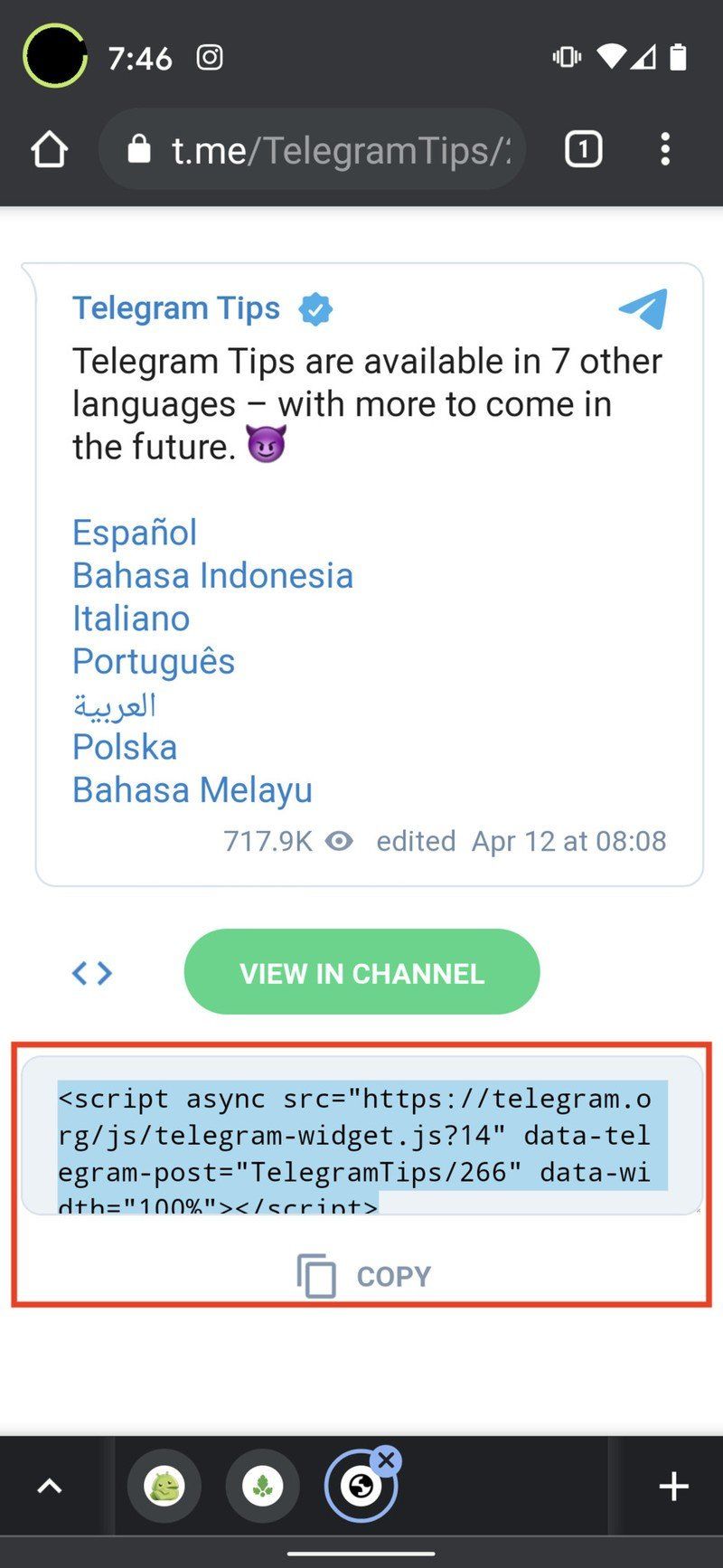Click the t.me address bar
Viewport: 723px width, 1568px height.
(x=316, y=148)
